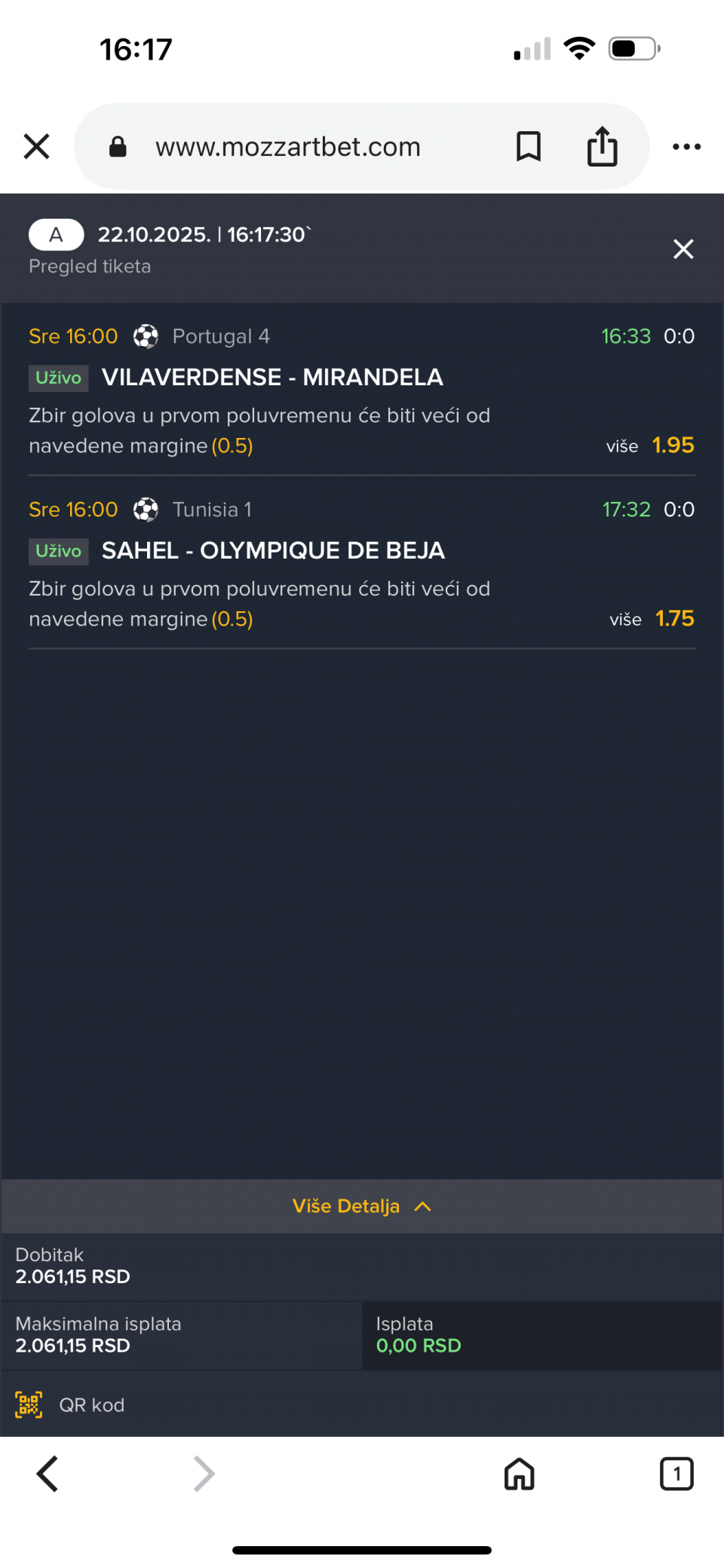The image size is (724, 1568).
Task: Go back with the browser back arrow
Action: 48,1474
